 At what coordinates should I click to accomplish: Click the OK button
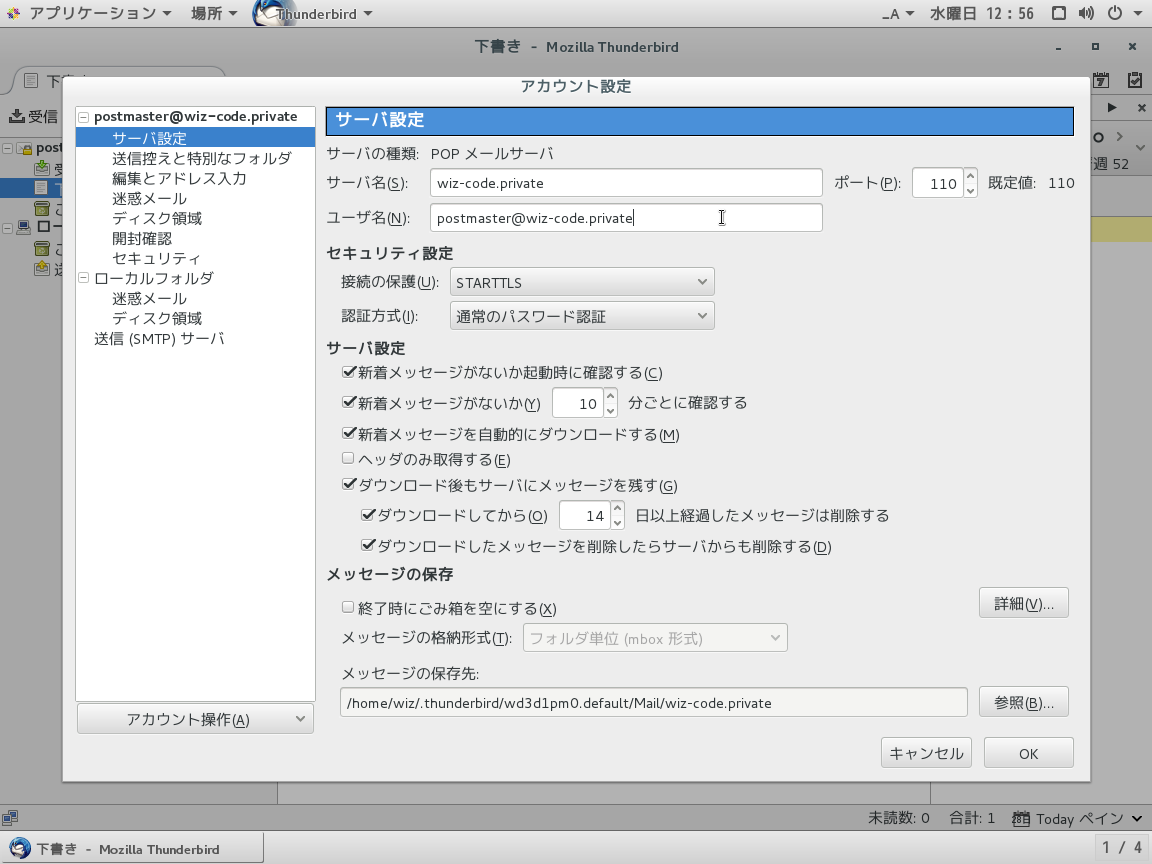click(x=1029, y=753)
